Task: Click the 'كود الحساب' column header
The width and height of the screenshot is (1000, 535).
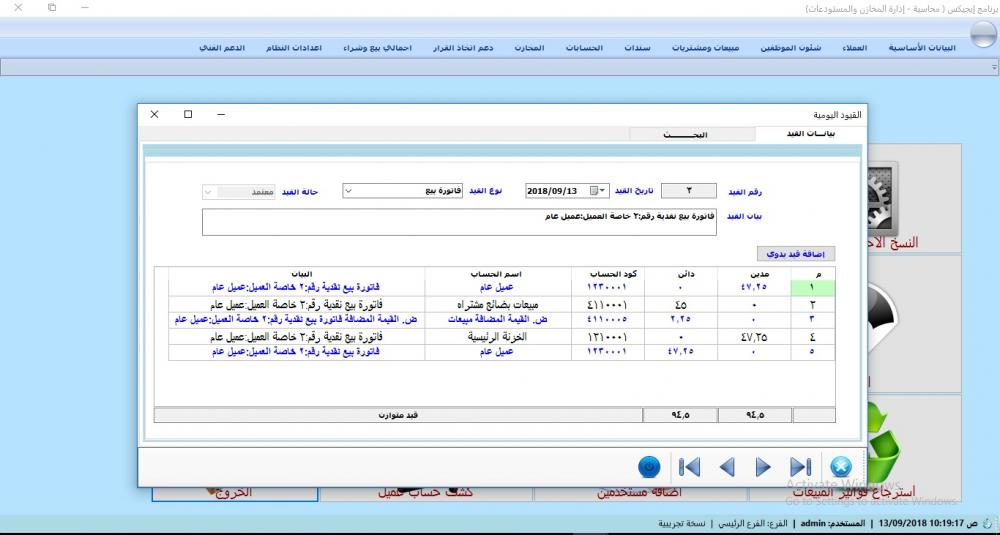Action: [x=607, y=274]
